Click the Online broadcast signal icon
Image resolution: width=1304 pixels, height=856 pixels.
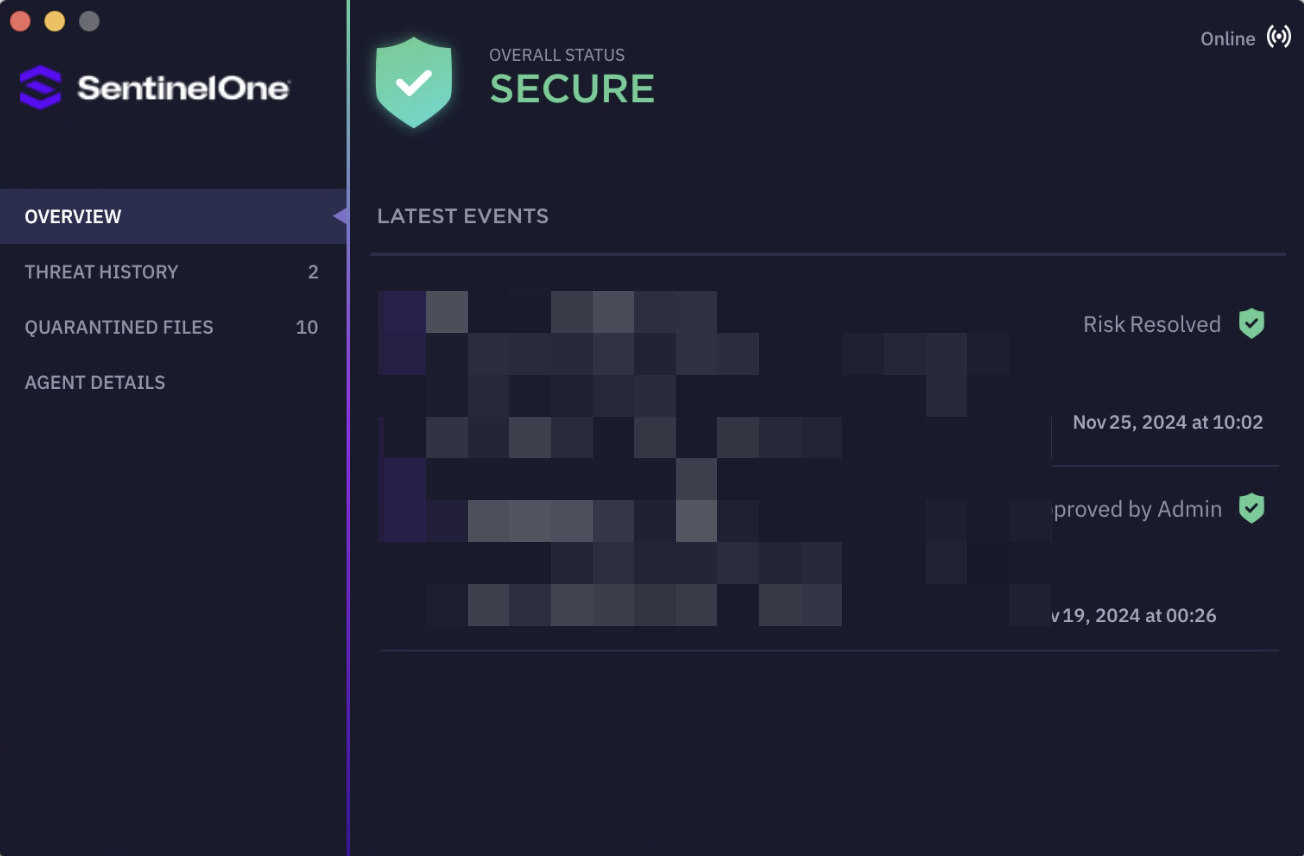1278,38
